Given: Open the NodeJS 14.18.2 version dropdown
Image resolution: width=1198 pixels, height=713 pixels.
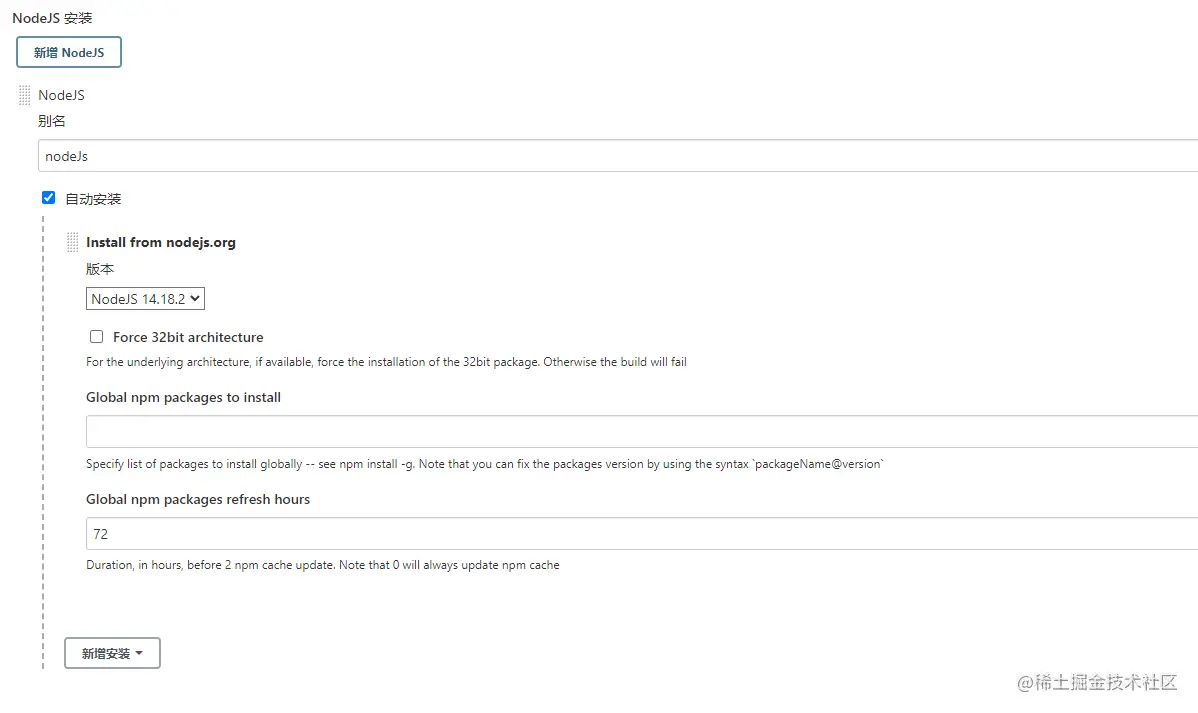Looking at the screenshot, I should coord(145,299).
